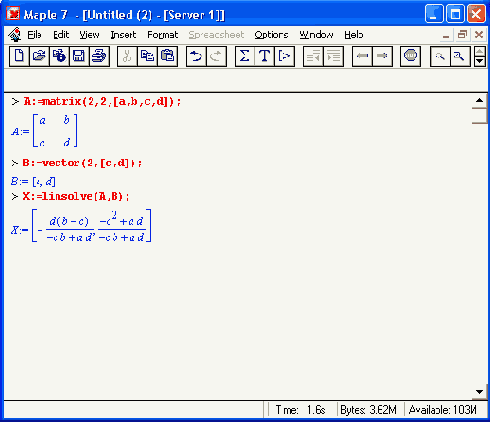Screen dimensions: 490x422
Task: Open the Options menu
Action: (x=271, y=35)
